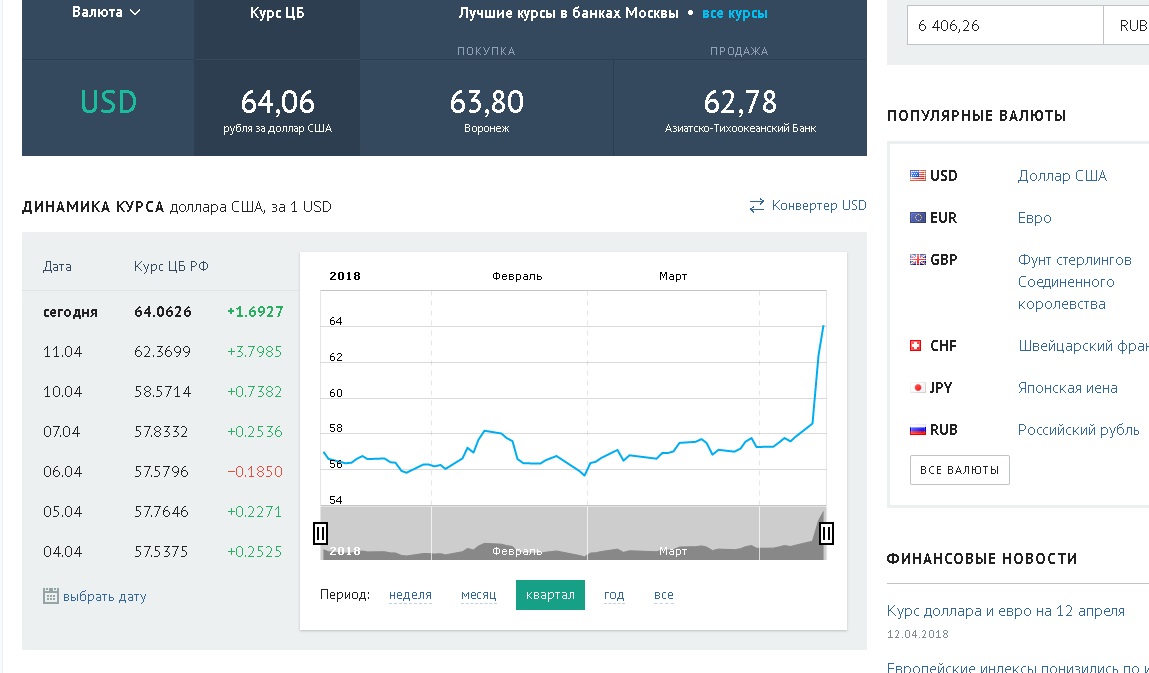Viewport: 1149px width, 673px height.
Task: Click the calendar icon beside 'выбрать дату'
Action: coord(51,596)
